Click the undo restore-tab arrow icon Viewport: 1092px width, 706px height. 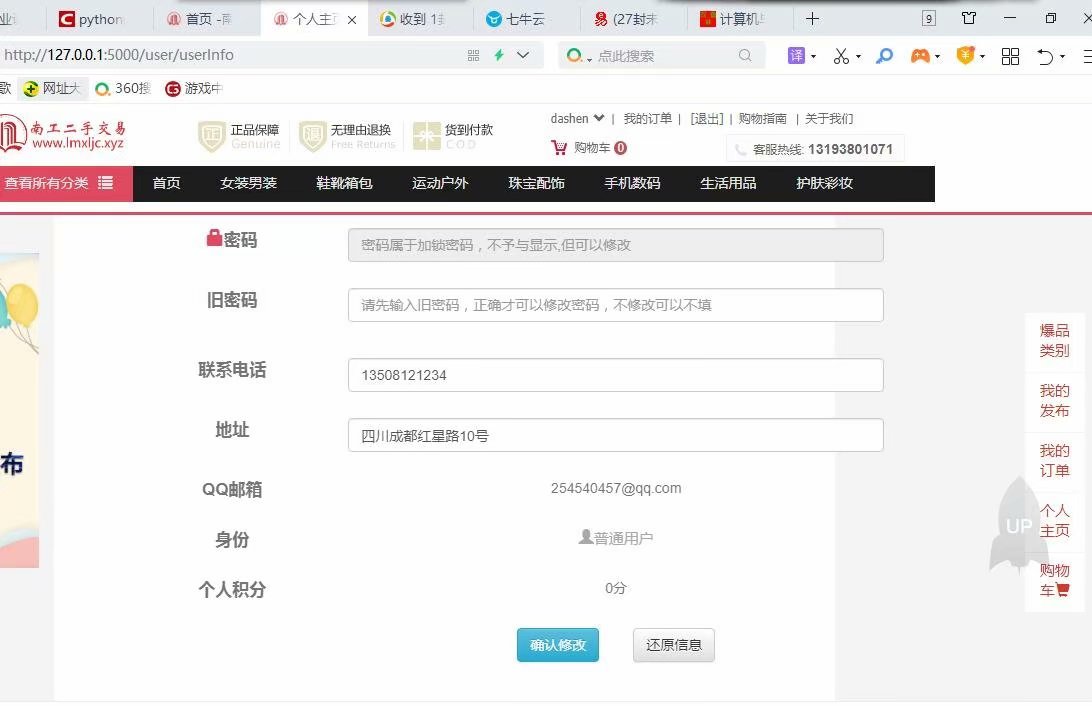[x=1045, y=56]
